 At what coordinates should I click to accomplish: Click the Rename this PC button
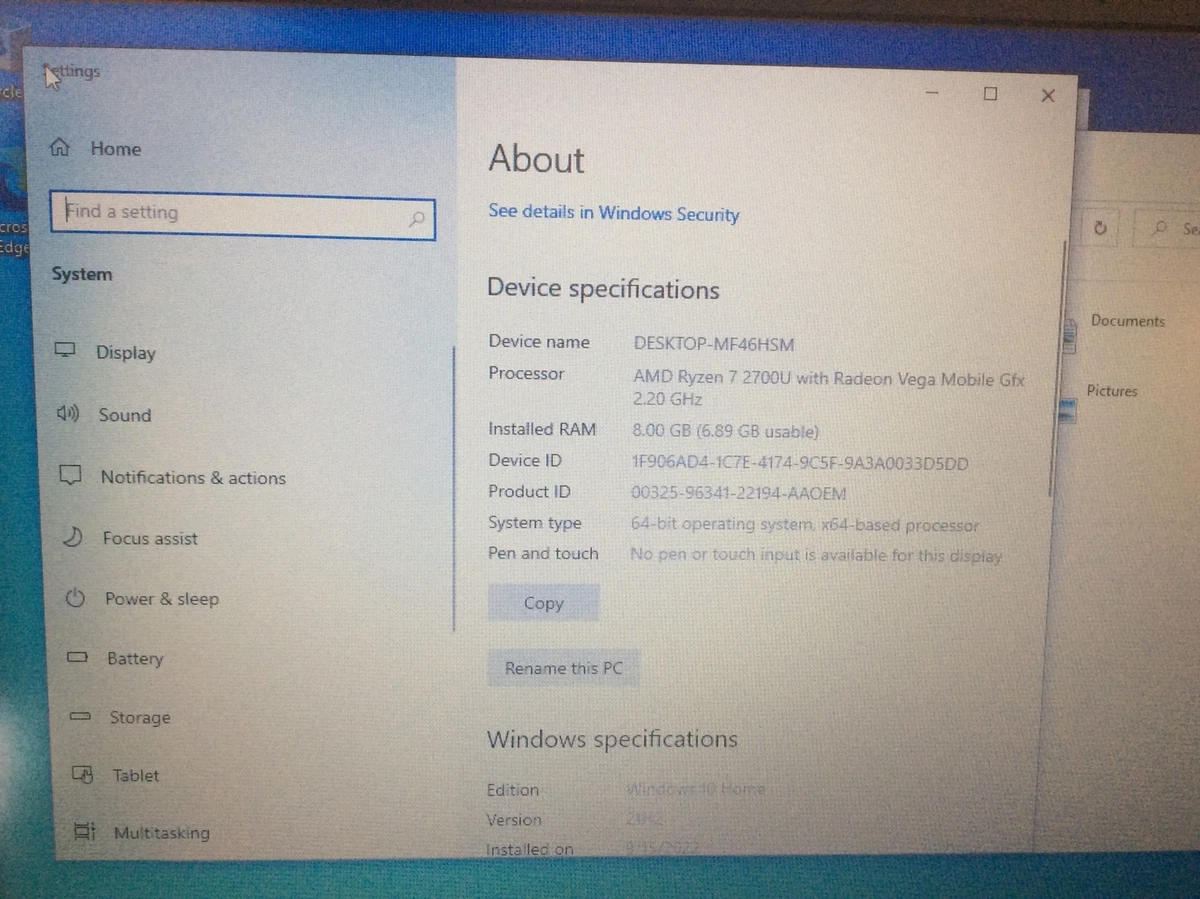click(564, 668)
